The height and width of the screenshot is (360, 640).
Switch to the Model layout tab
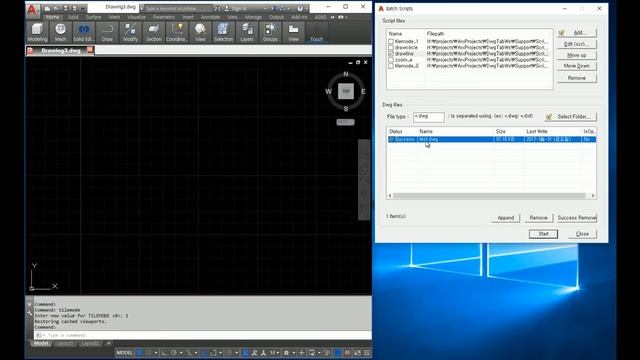click(x=41, y=343)
